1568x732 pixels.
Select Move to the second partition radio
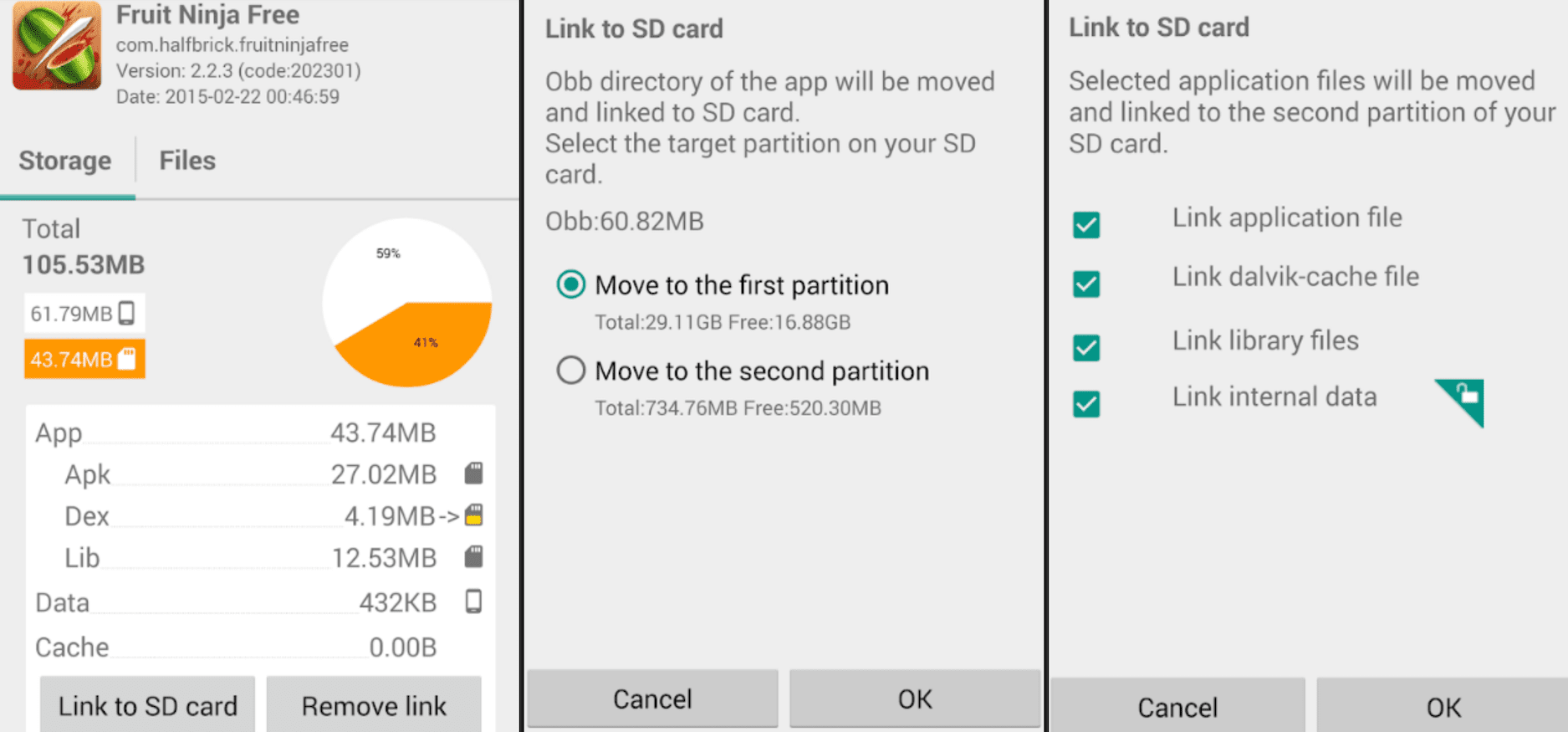pos(571,370)
